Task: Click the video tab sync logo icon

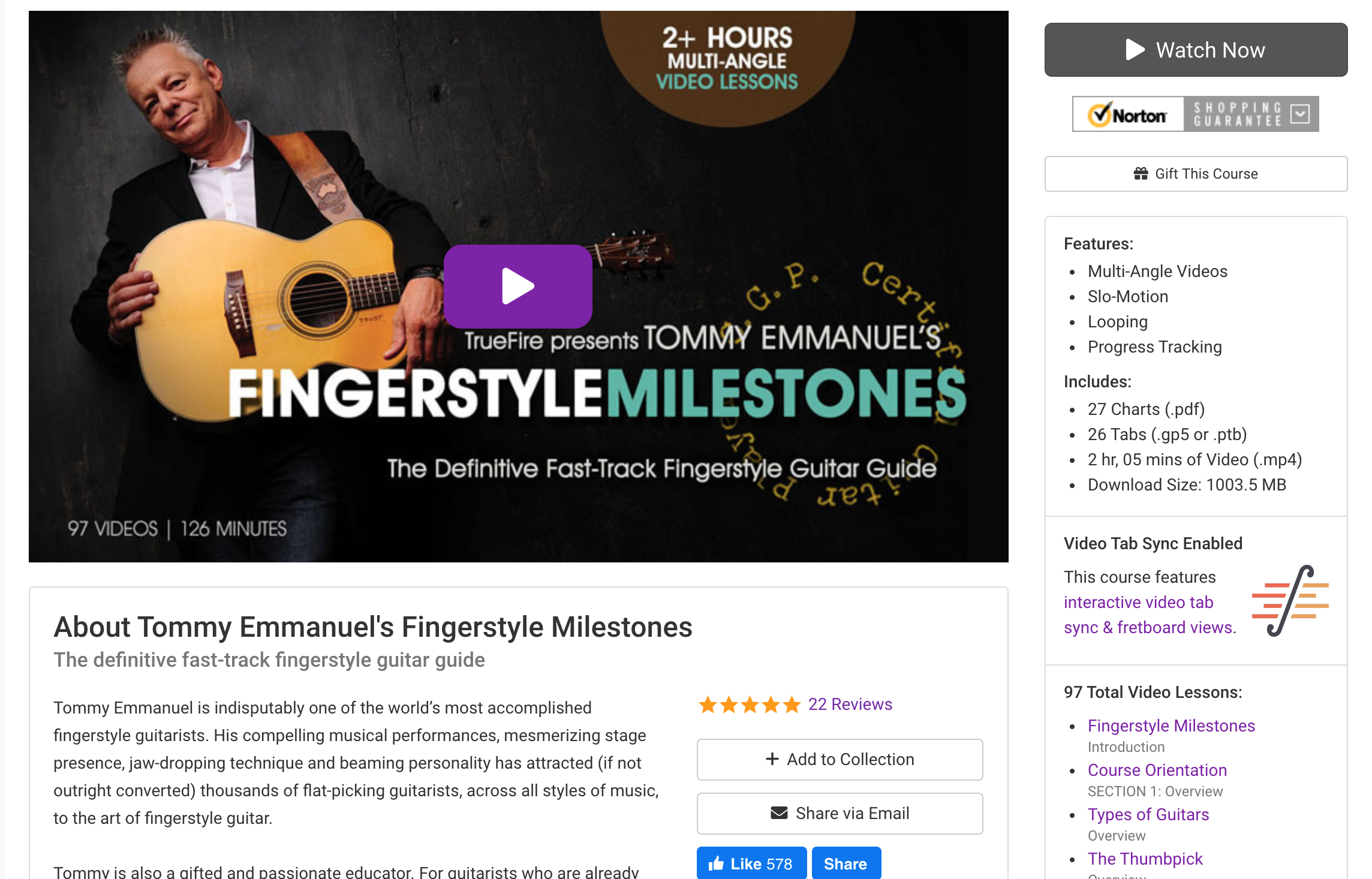Action: click(1290, 601)
